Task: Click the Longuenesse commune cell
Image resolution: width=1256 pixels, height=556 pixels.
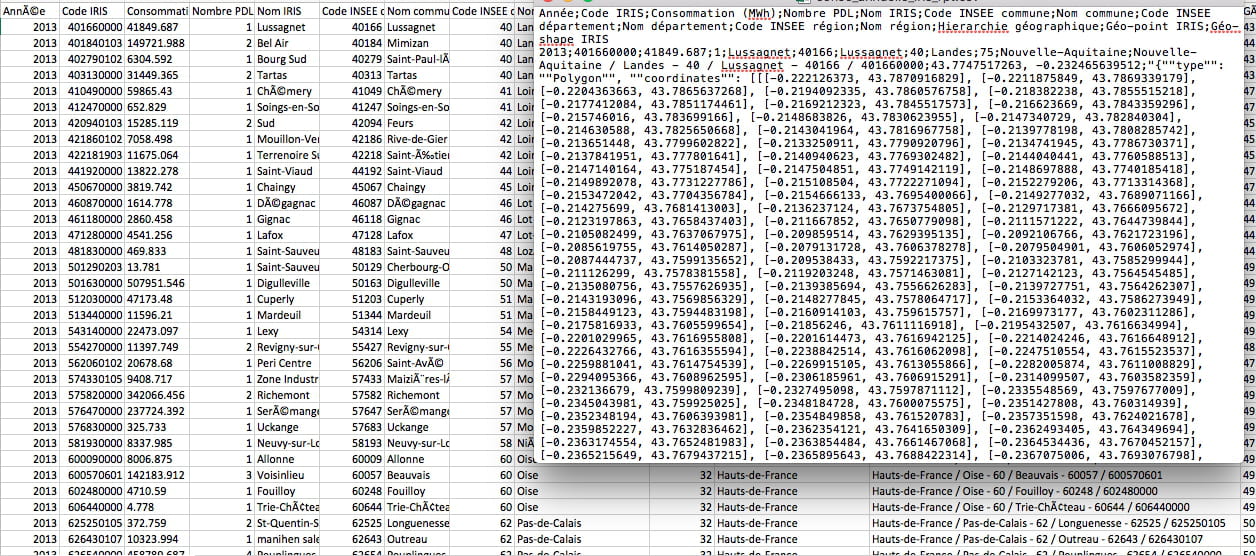Action: pyautogui.click(x=417, y=523)
